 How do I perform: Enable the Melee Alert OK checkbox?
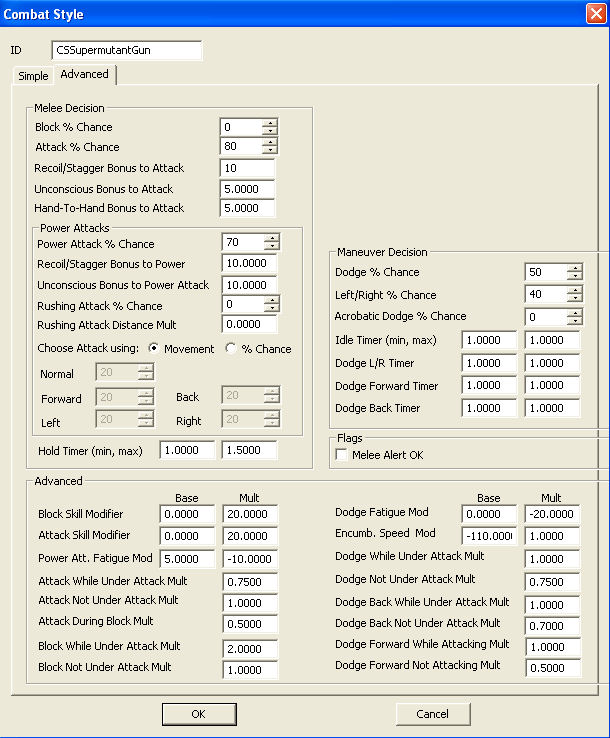[342, 455]
